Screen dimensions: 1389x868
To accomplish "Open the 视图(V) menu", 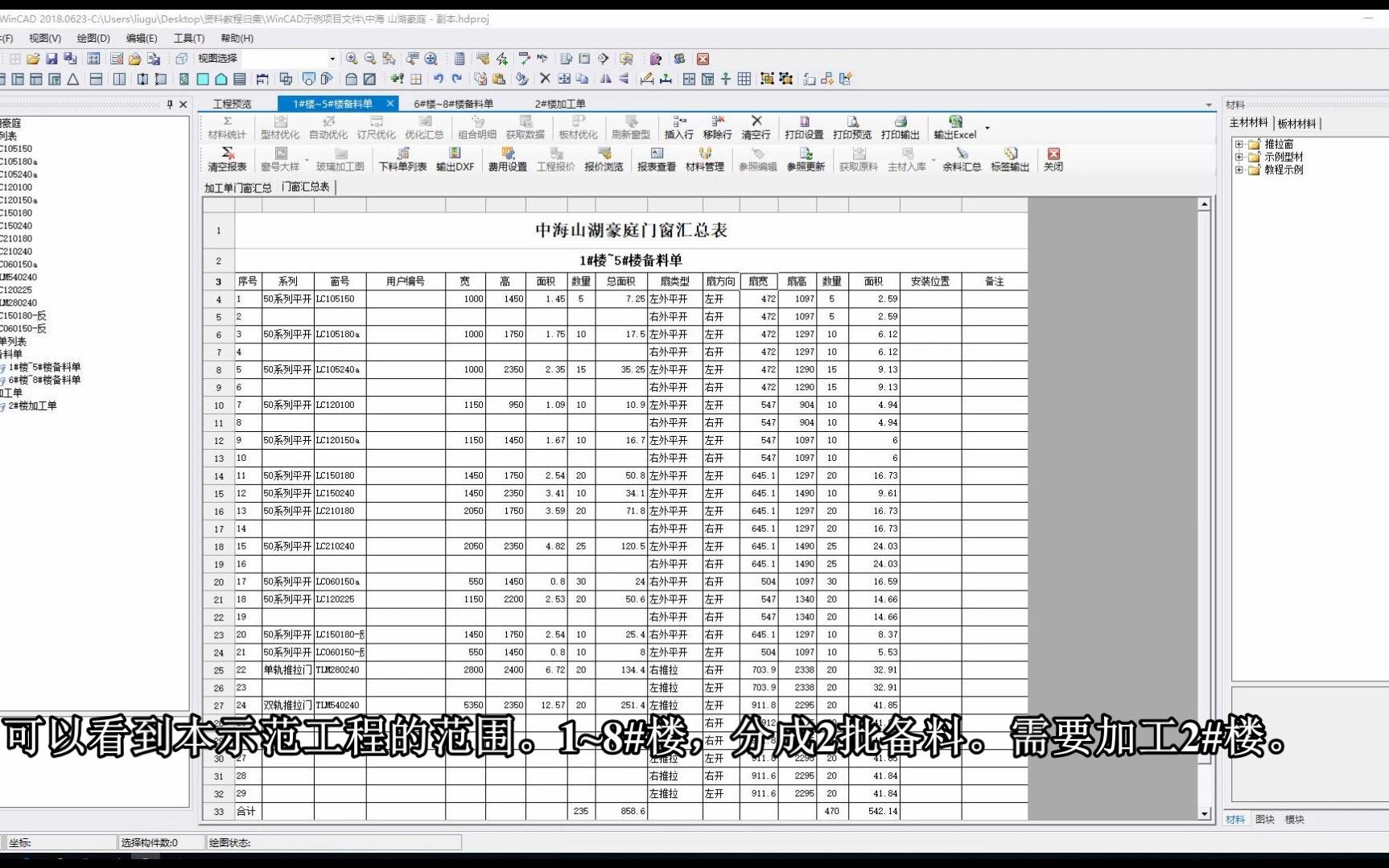I will click(45, 38).
